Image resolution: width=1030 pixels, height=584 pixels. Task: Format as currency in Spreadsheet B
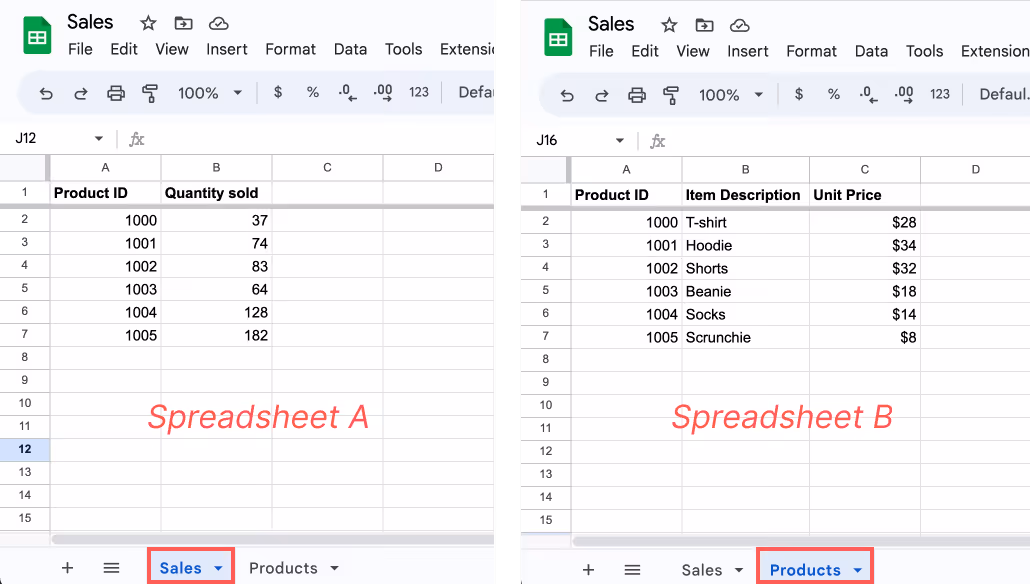pos(799,95)
